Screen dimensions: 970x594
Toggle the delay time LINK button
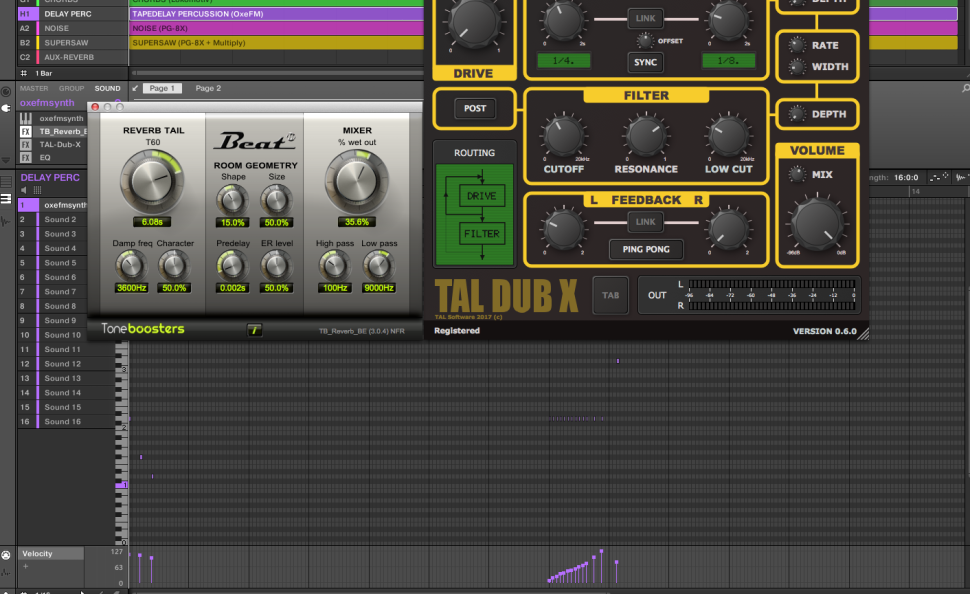[x=645, y=18]
